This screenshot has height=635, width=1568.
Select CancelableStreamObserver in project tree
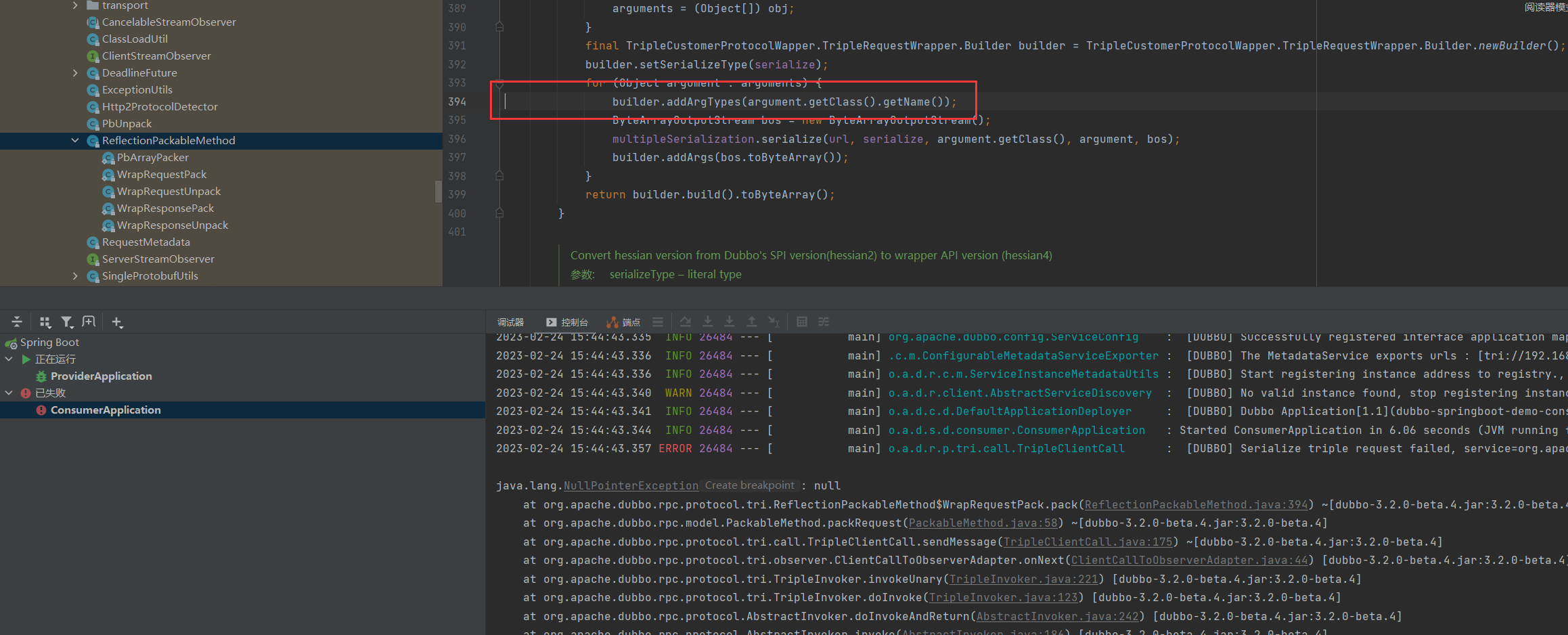click(169, 22)
